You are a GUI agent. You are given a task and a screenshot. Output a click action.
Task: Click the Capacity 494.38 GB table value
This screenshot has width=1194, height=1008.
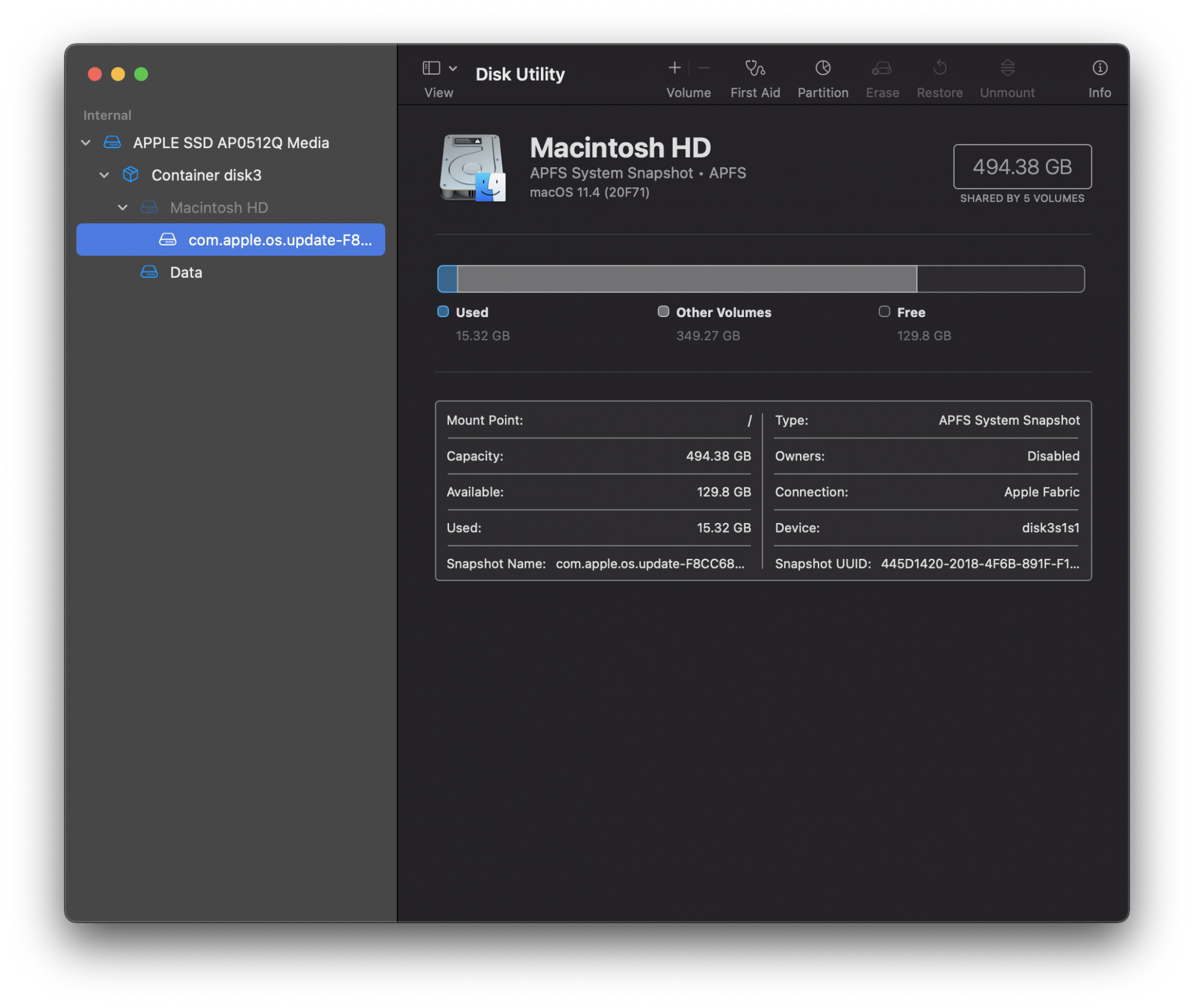(x=718, y=456)
